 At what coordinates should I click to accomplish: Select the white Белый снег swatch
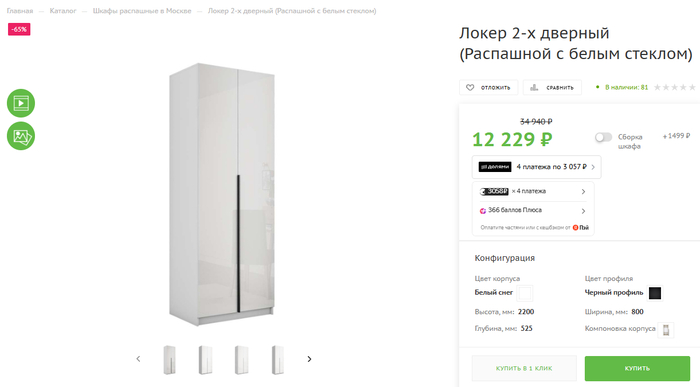tap(525, 293)
